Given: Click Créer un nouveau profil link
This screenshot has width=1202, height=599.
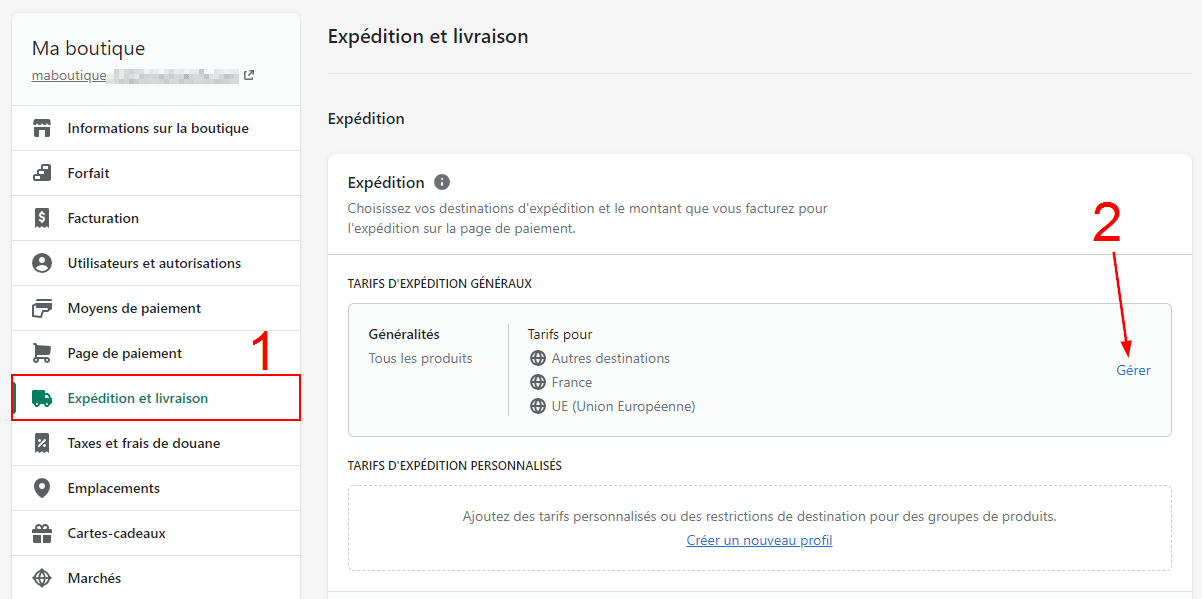Looking at the screenshot, I should [759, 540].
